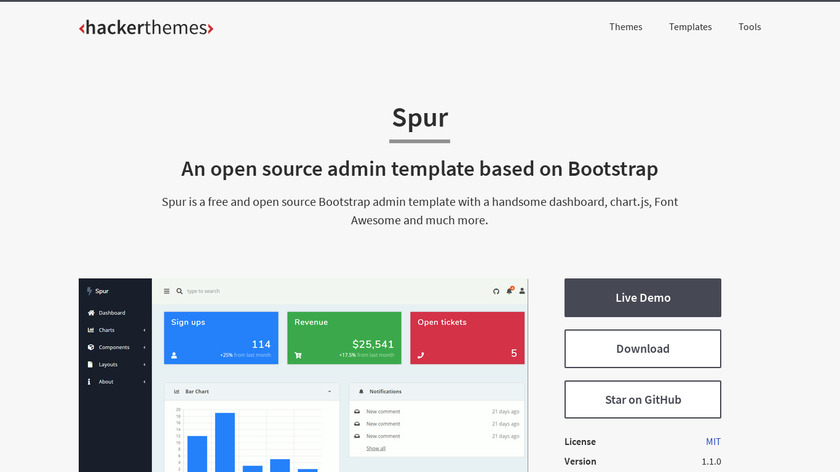Image resolution: width=840 pixels, height=472 pixels.
Task: Open the Bar Chart card dropdown caret
Action: click(x=329, y=392)
